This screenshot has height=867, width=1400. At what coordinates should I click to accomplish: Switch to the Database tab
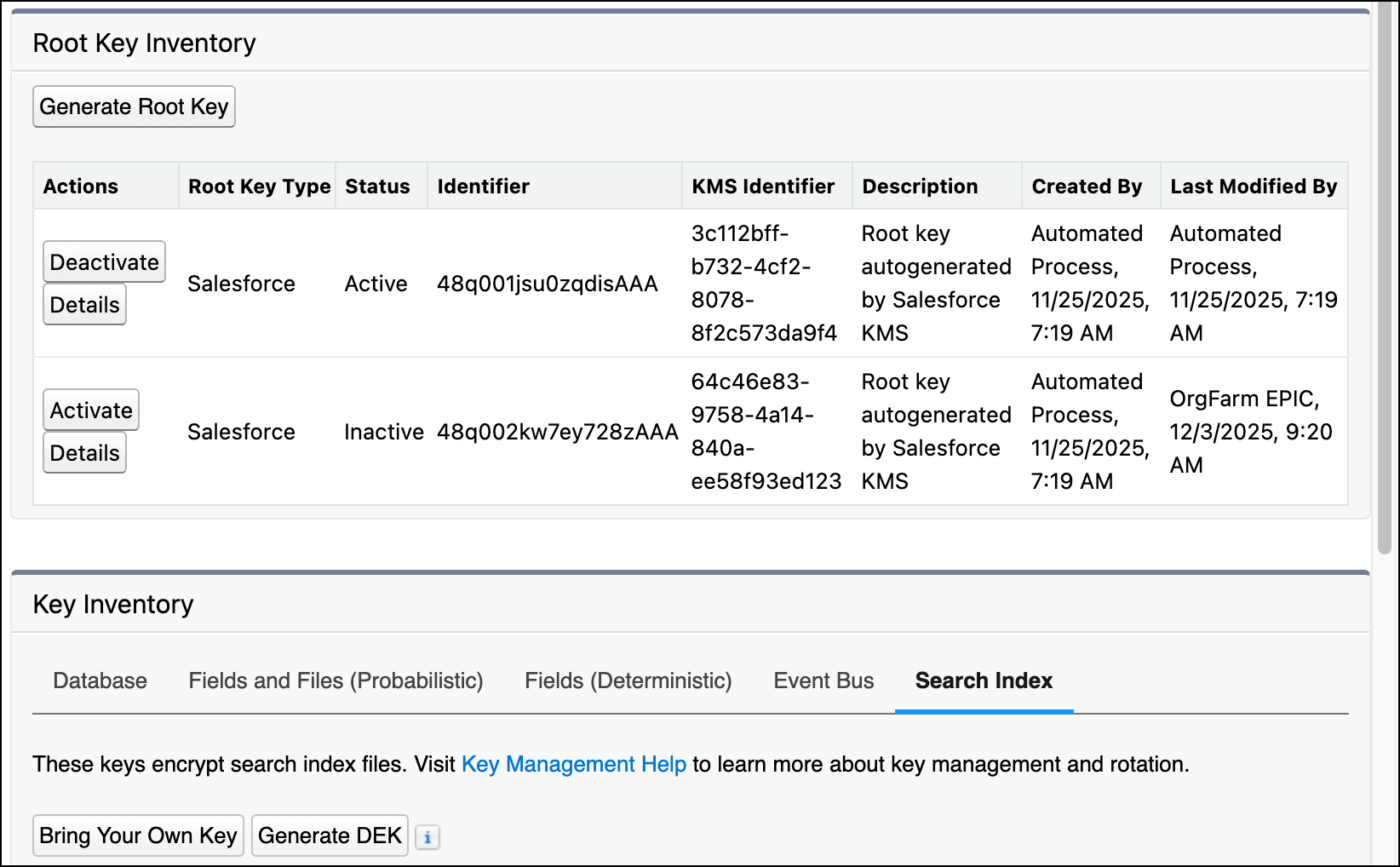[x=100, y=680]
